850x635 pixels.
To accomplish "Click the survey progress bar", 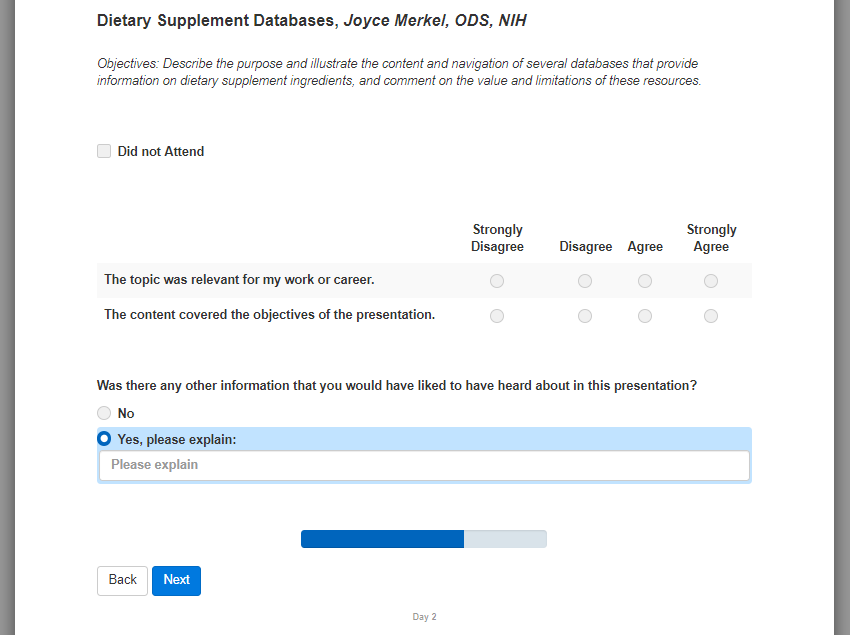I will (424, 539).
